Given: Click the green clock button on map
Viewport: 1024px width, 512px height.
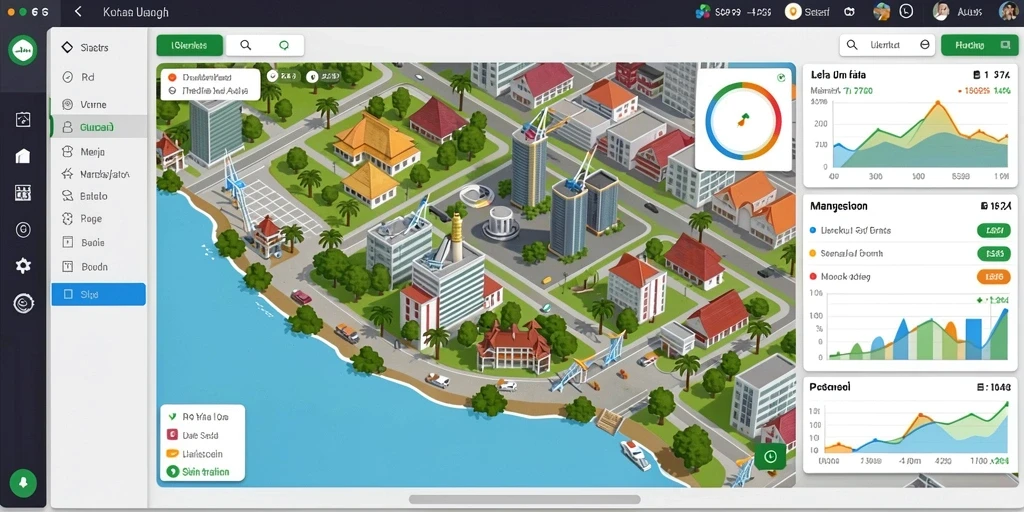Looking at the screenshot, I should [x=770, y=456].
